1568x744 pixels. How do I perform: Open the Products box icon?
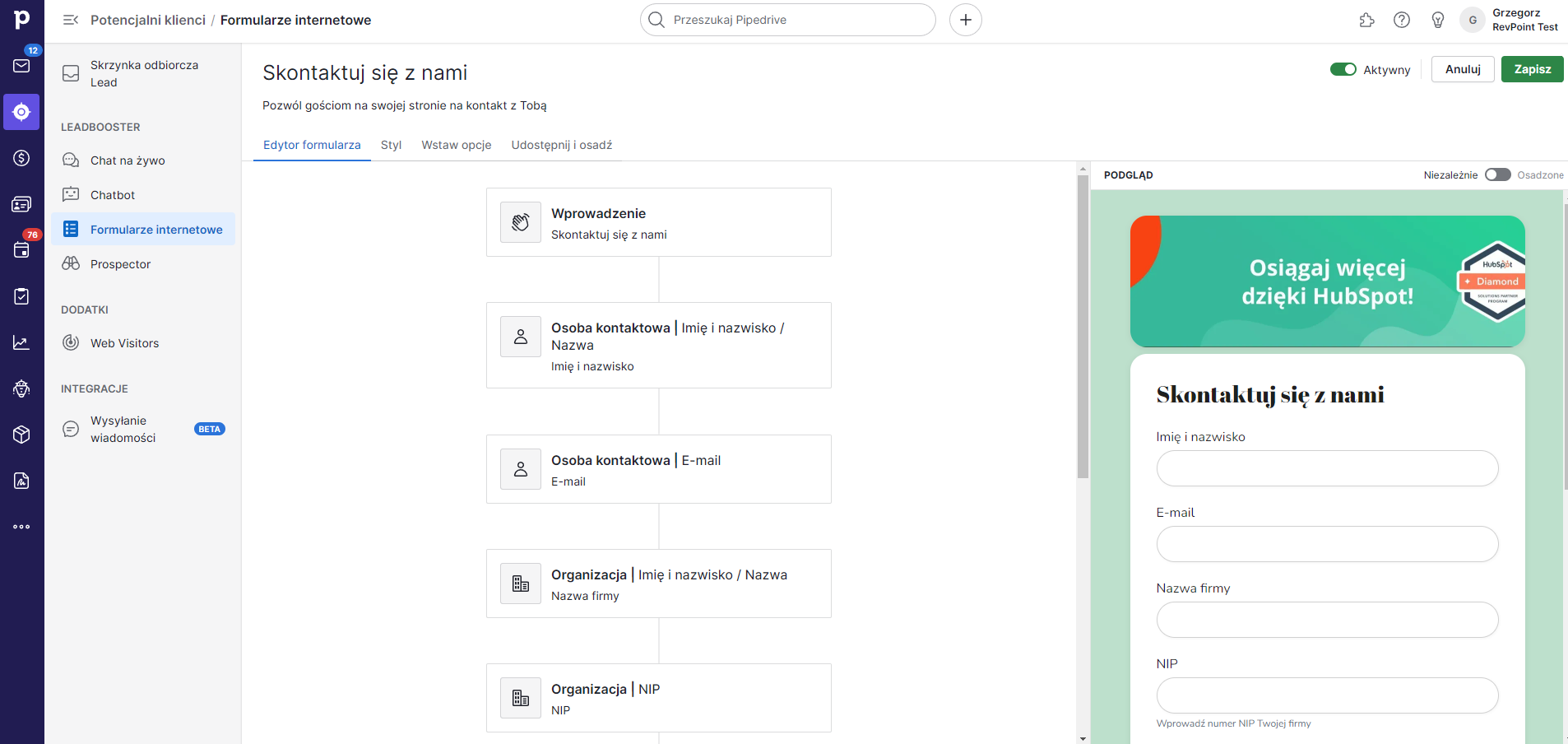[21, 435]
